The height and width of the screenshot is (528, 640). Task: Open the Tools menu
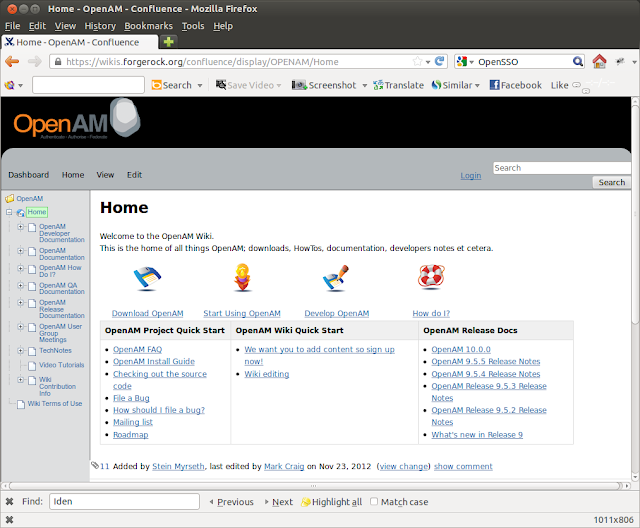click(x=193, y=26)
